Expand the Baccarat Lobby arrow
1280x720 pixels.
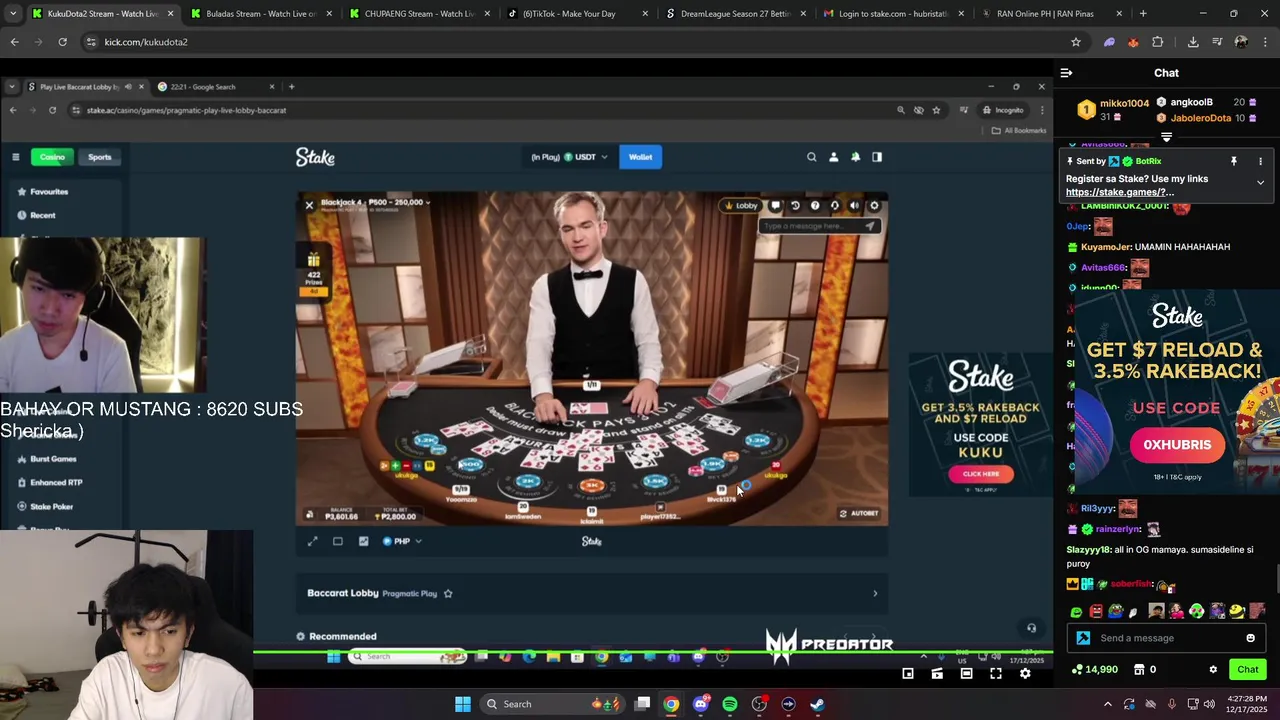coord(875,594)
